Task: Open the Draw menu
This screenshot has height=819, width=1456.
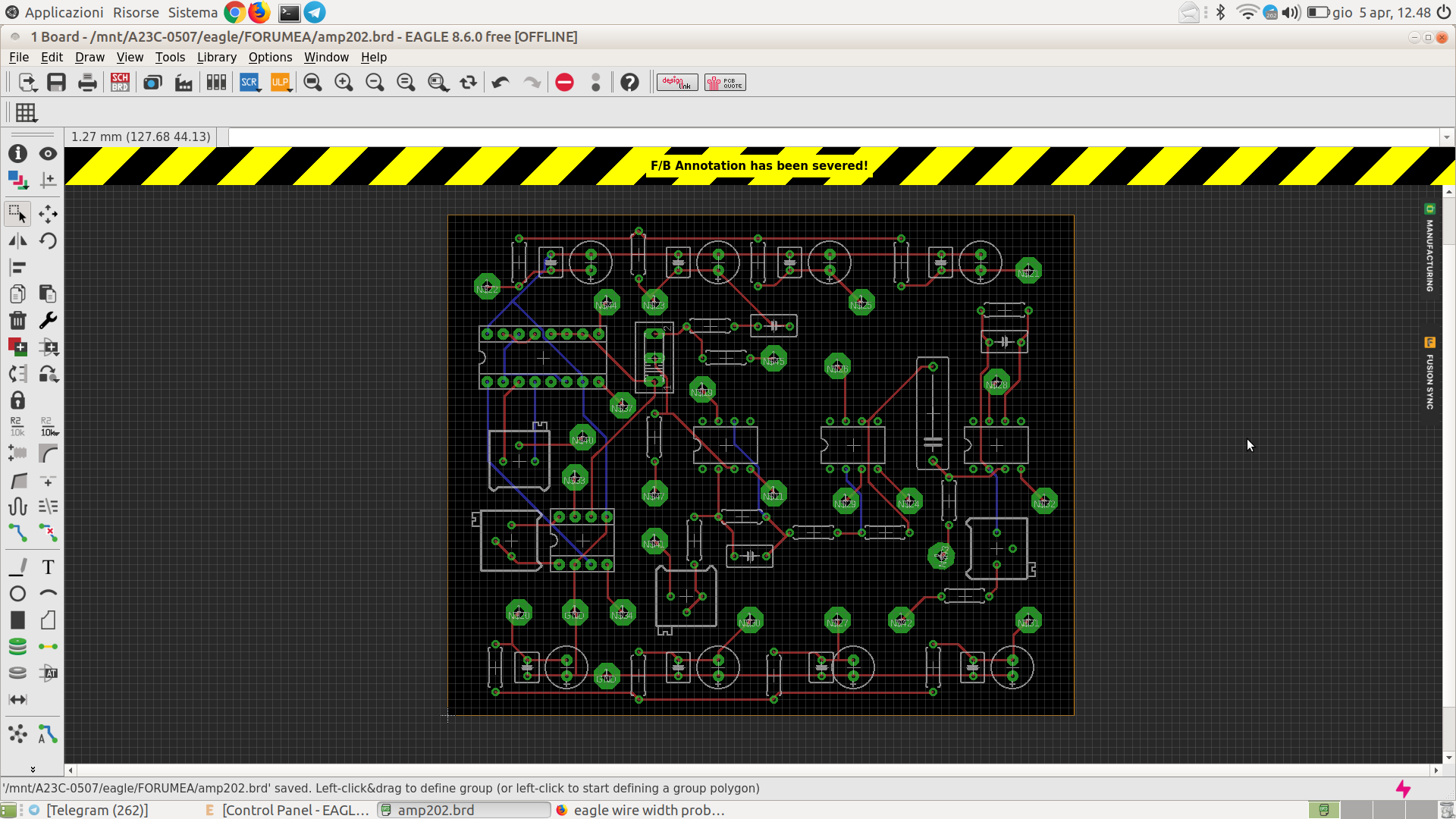Action: point(89,57)
